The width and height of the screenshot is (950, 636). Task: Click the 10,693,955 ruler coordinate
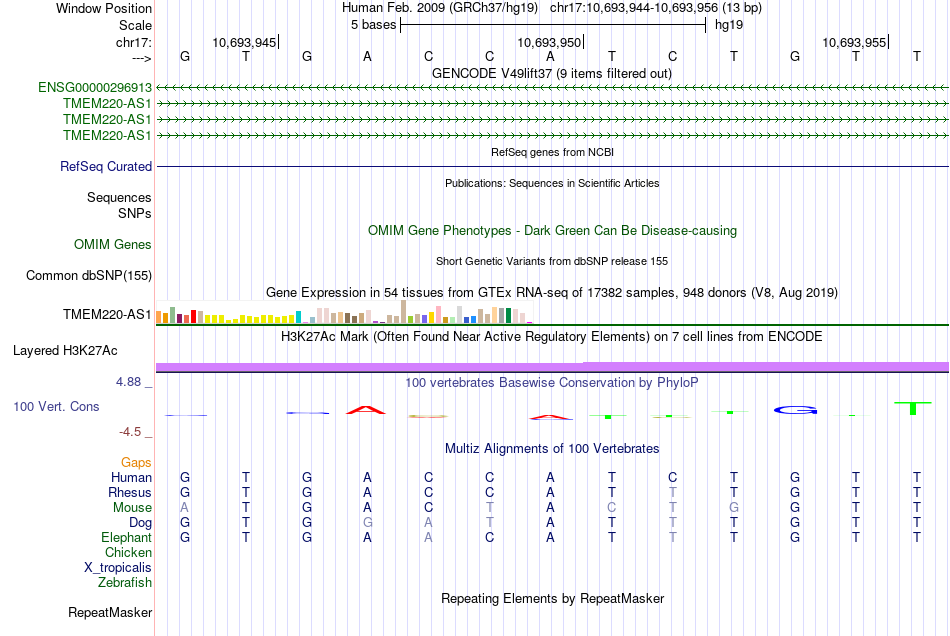coord(854,42)
